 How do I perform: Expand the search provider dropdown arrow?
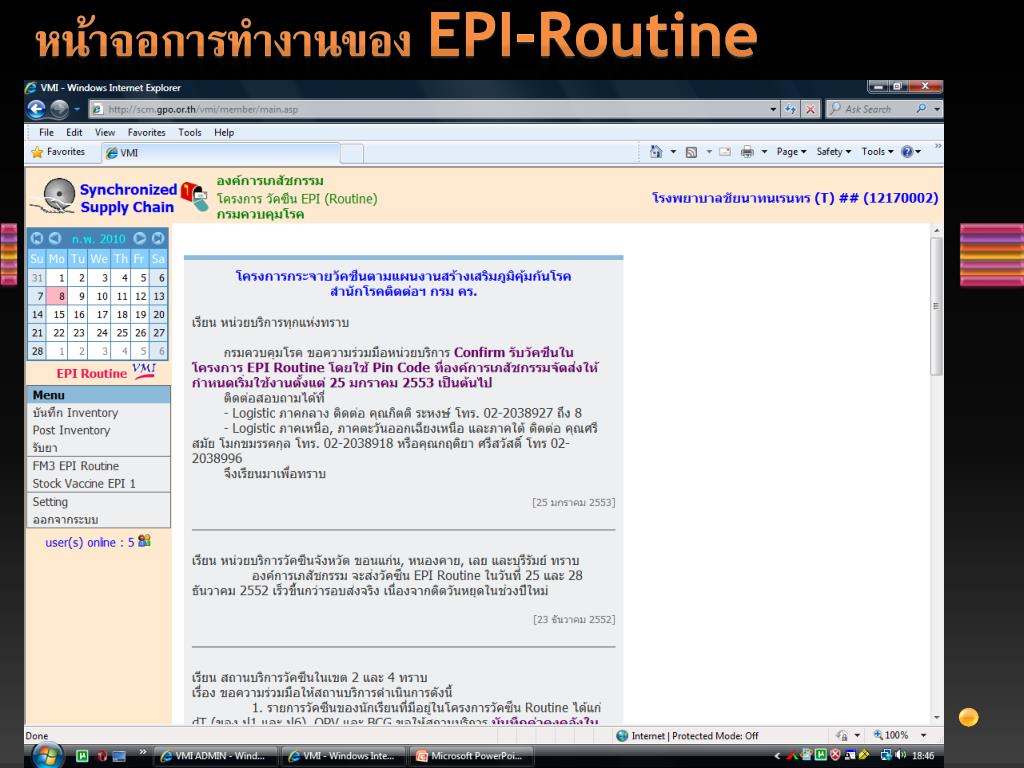936,109
